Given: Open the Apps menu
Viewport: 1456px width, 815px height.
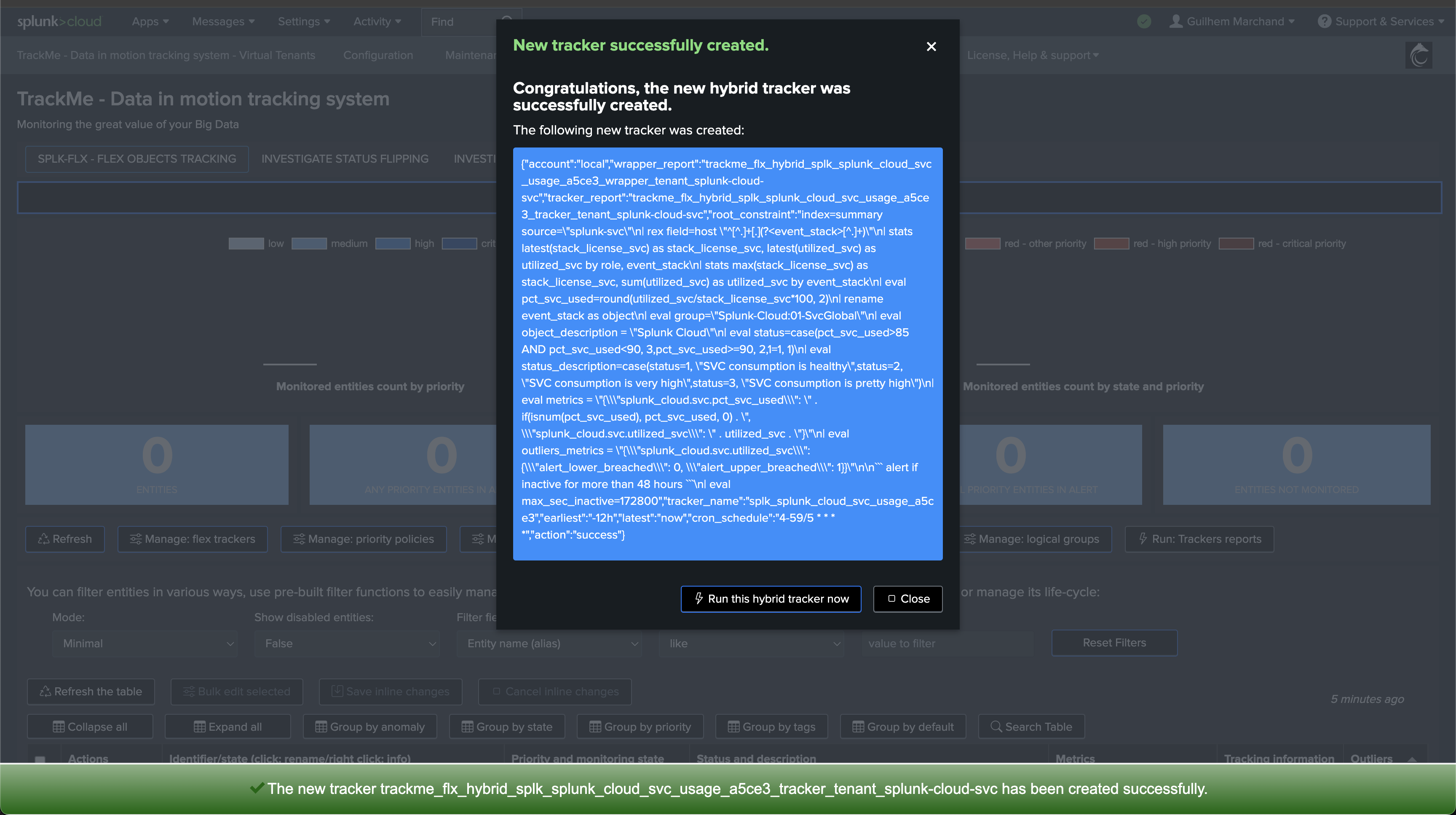Looking at the screenshot, I should 150,21.
